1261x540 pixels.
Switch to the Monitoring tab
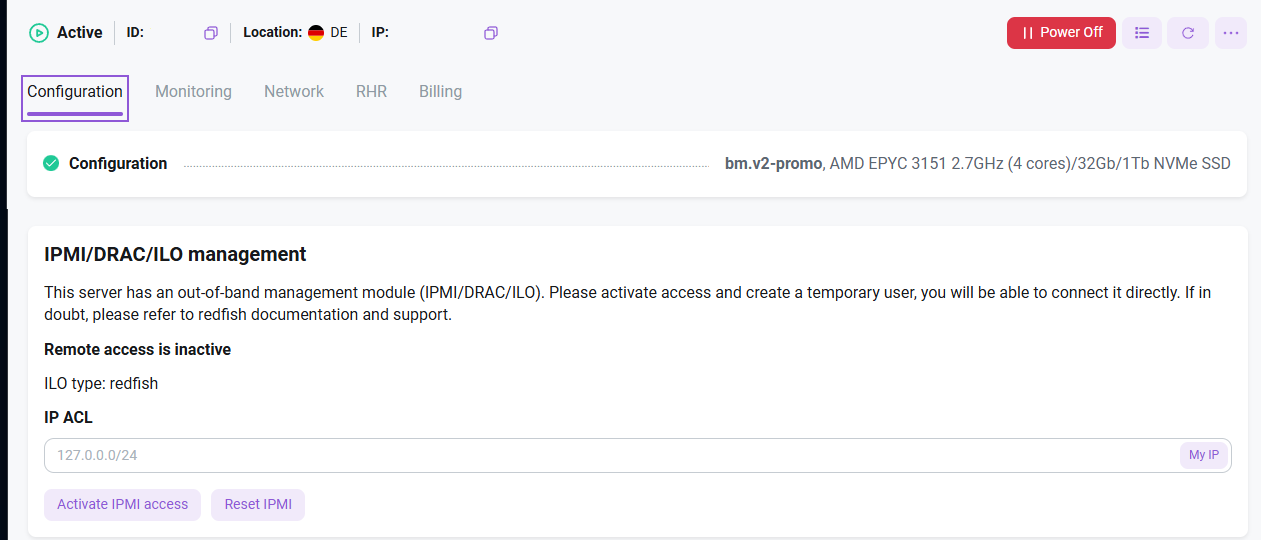[193, 91]
